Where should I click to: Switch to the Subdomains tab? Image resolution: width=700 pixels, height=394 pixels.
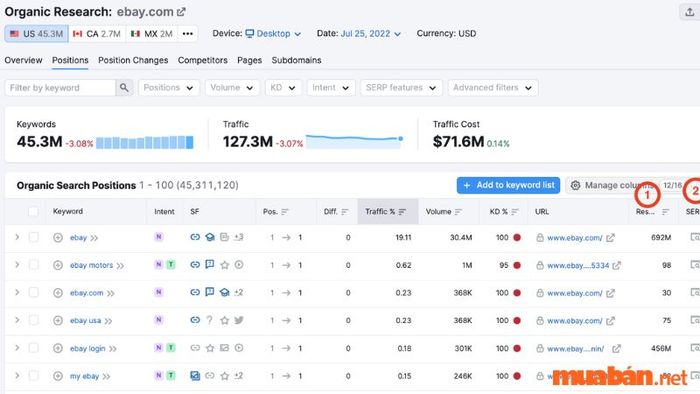pyautogui.click(x=296, y=60)
